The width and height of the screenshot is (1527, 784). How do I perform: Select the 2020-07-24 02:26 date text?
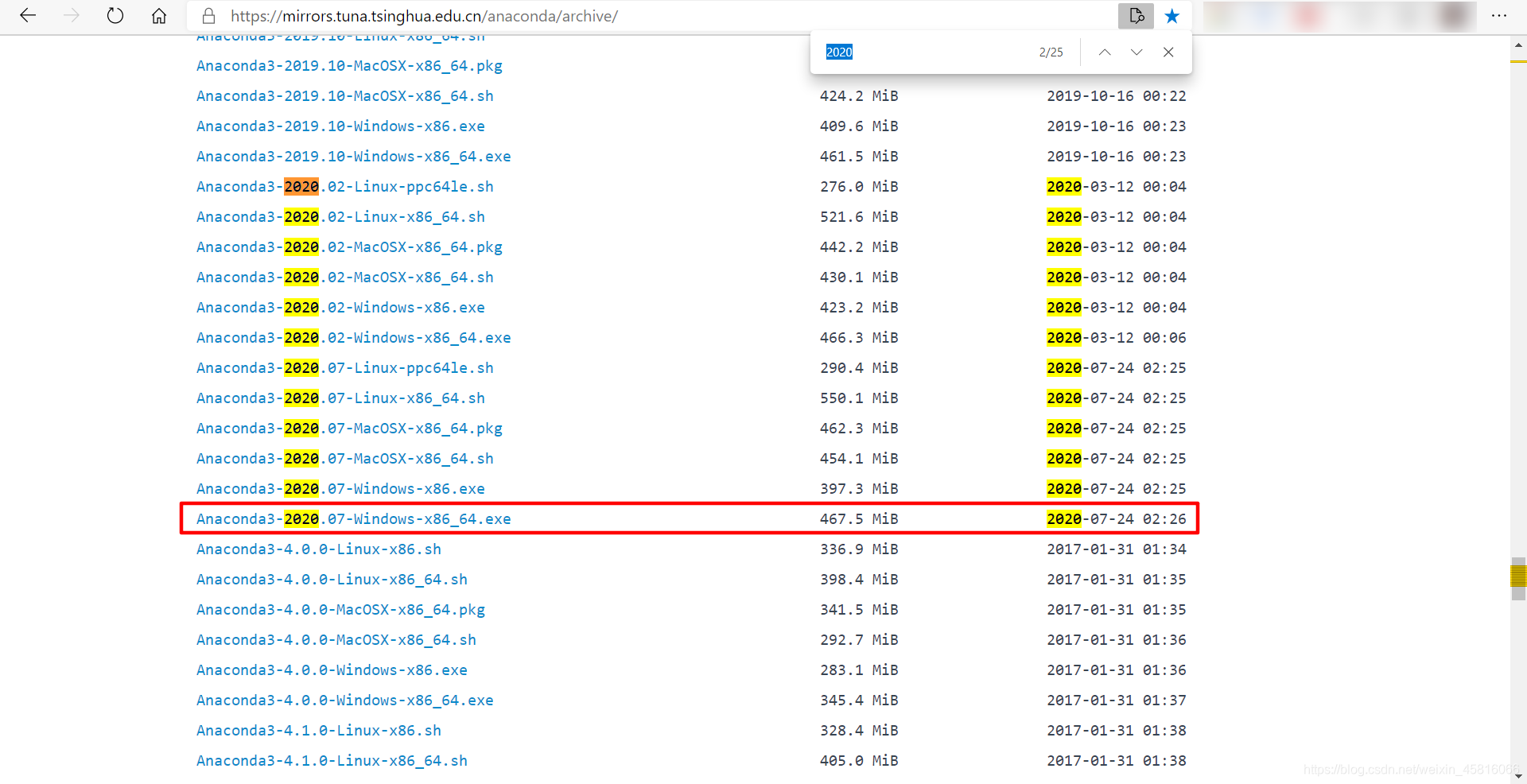pyautogui.click(x=1117, y=519)
